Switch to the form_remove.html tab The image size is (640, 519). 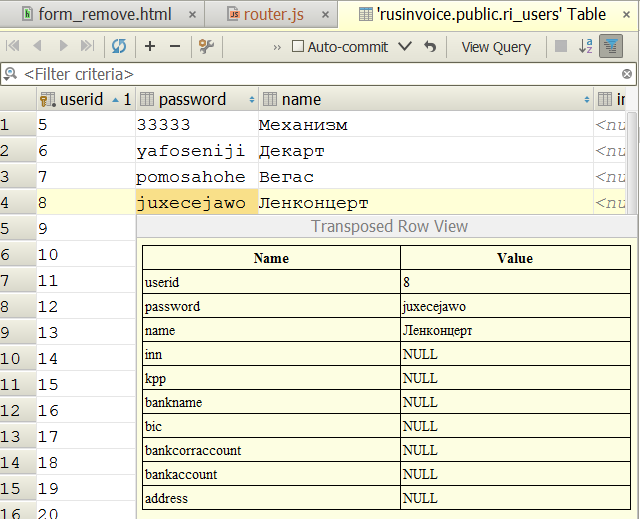(x=94, y=15)
